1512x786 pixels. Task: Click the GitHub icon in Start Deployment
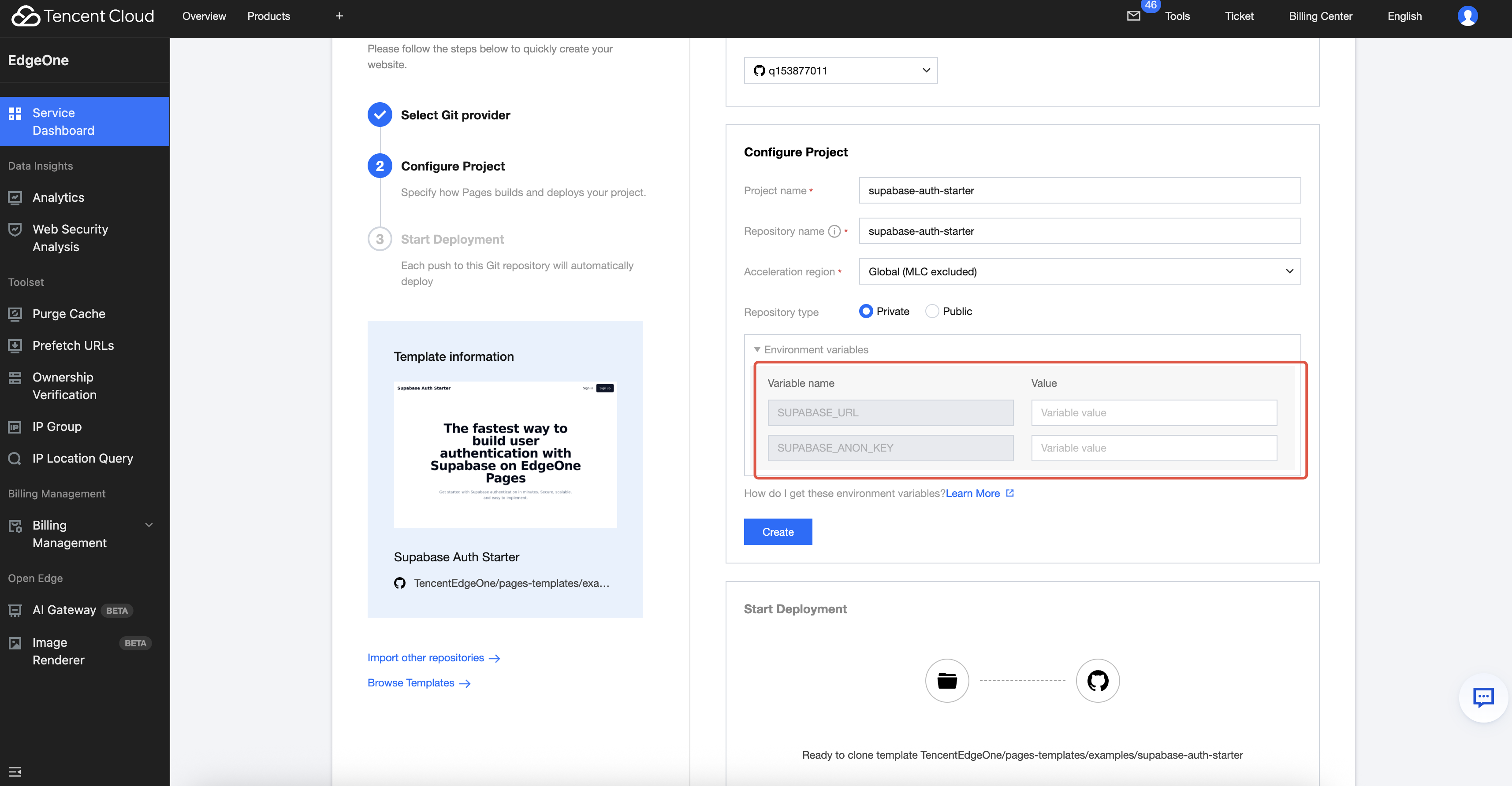click(x=1098, y=680)
